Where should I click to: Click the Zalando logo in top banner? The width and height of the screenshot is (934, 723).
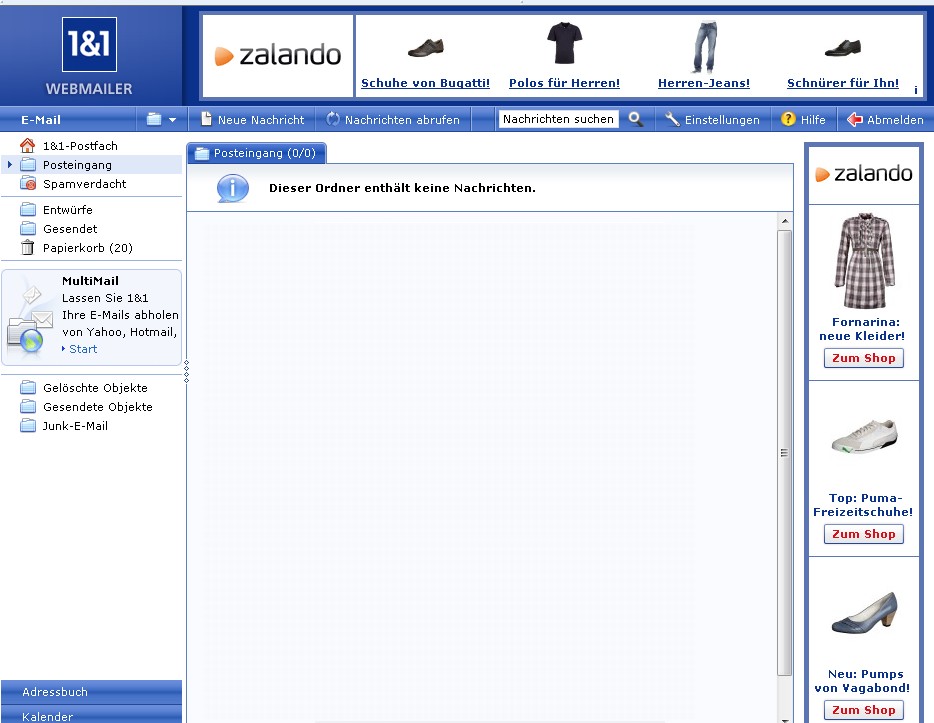[278, 55]
